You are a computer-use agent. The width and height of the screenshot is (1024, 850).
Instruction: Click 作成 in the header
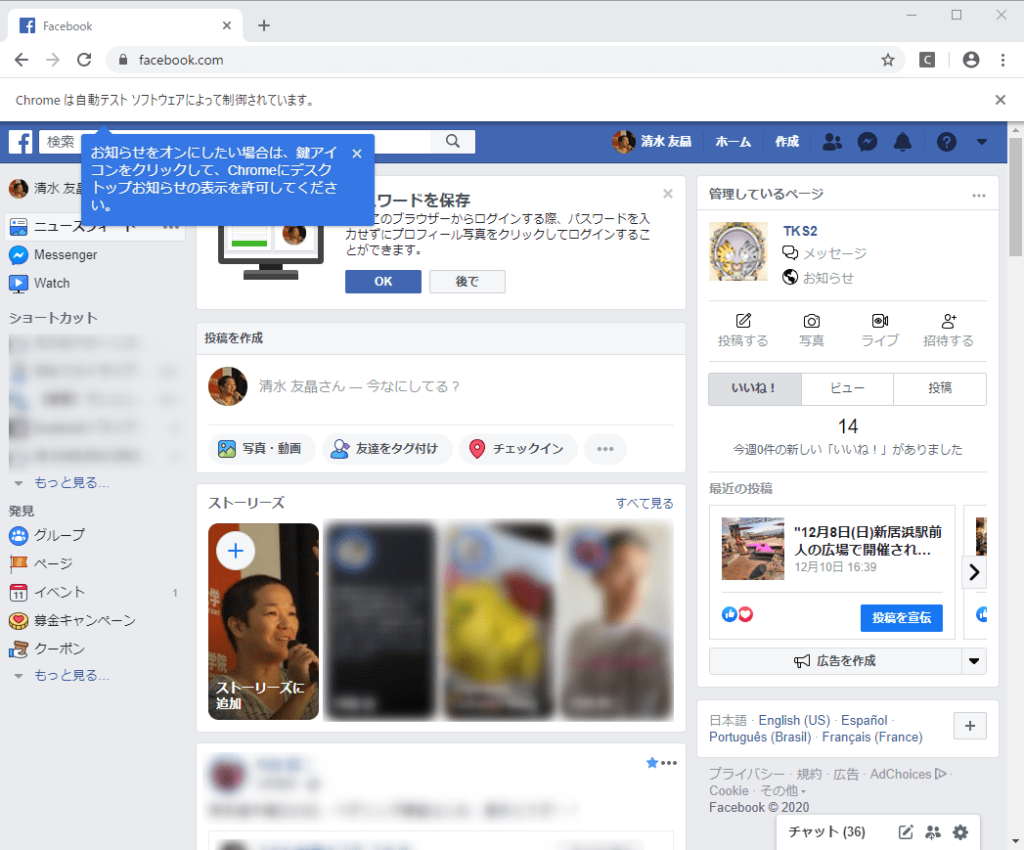(x=787, y=142)
